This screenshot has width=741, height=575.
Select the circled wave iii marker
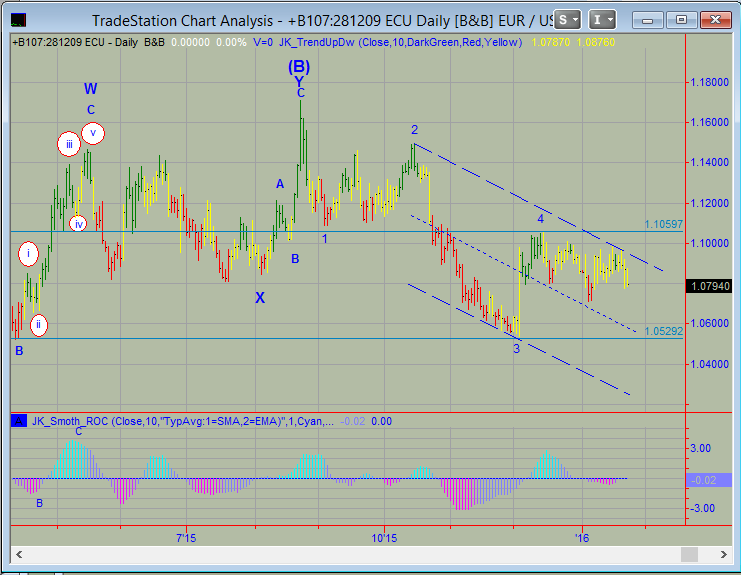[x=69, y=144]
